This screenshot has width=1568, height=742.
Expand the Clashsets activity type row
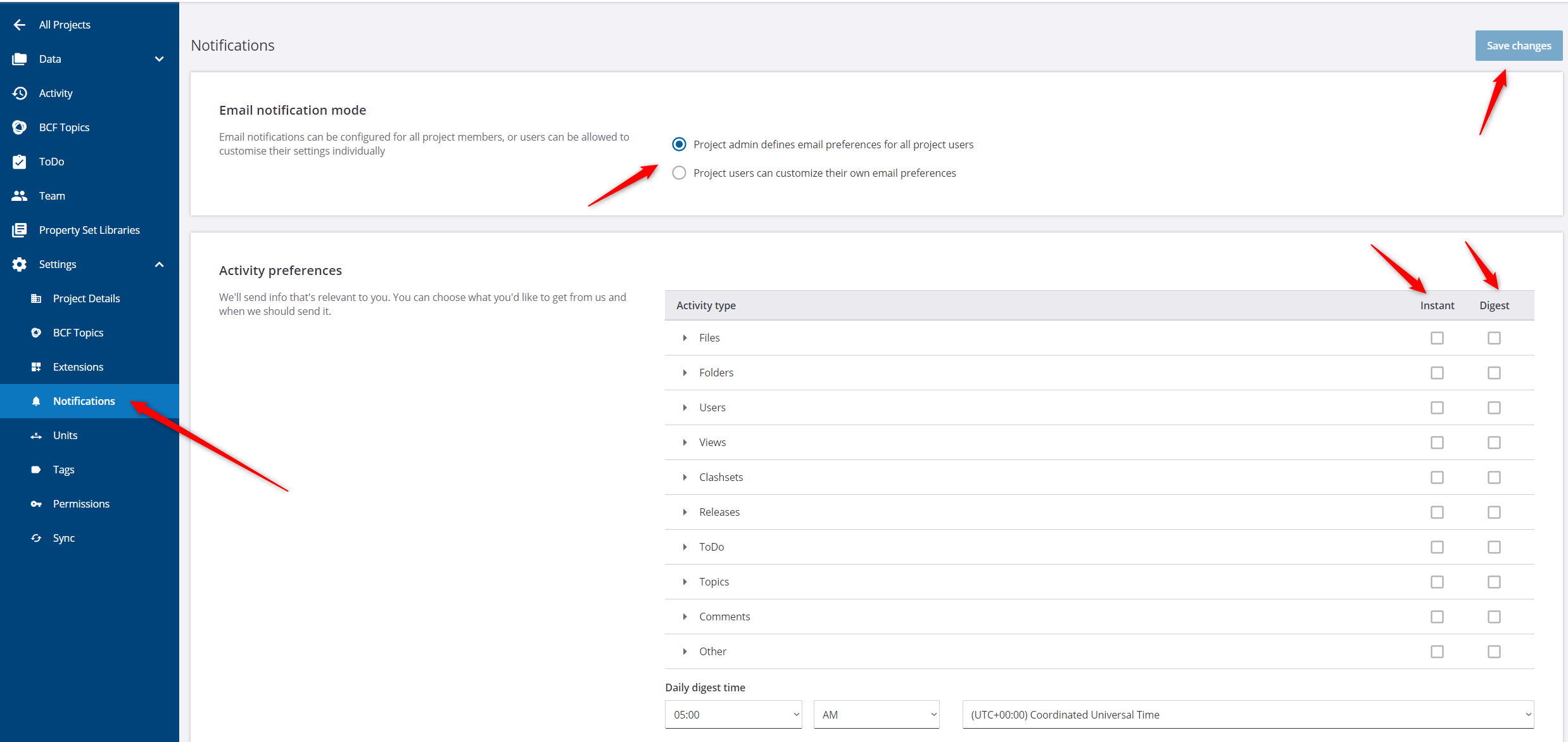685,477
